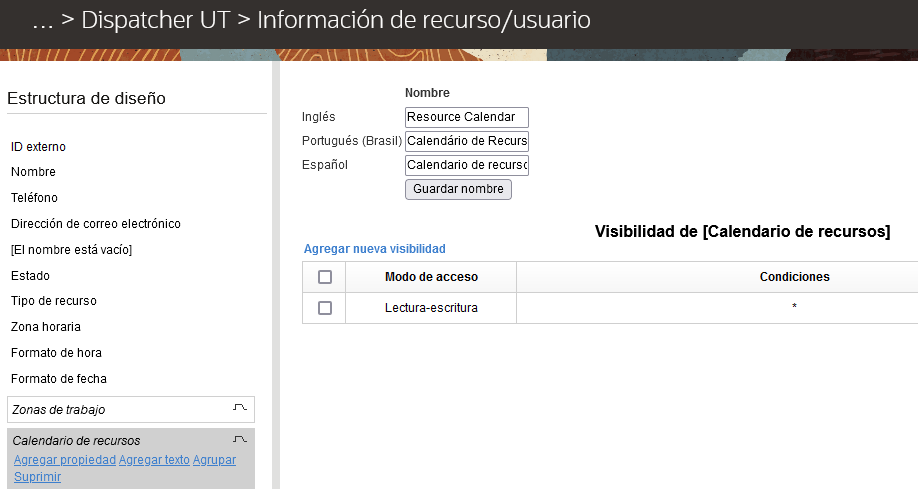
Task: Click Agregar texto link
Action: 155,460
